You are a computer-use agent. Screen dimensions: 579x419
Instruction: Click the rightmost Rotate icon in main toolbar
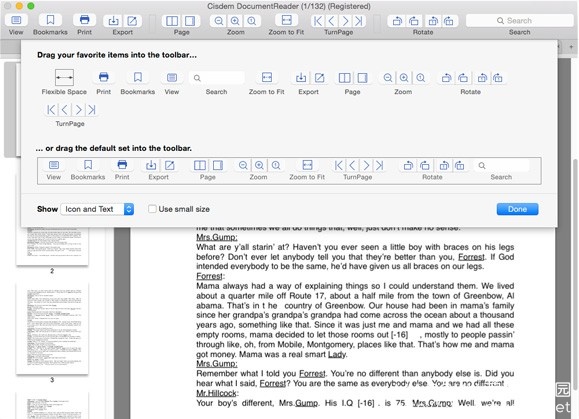pyautogui.click(x=449, y=21)
